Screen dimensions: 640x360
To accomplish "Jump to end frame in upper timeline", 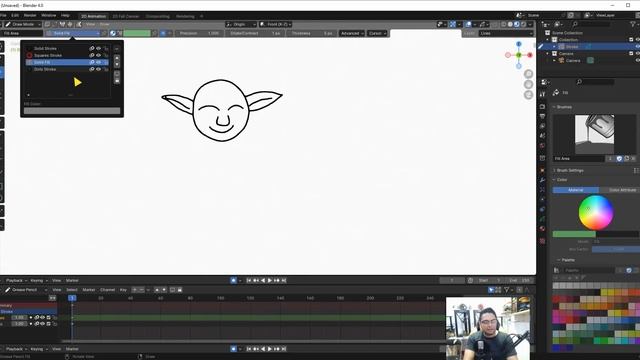I will click(x=284, y=280).
